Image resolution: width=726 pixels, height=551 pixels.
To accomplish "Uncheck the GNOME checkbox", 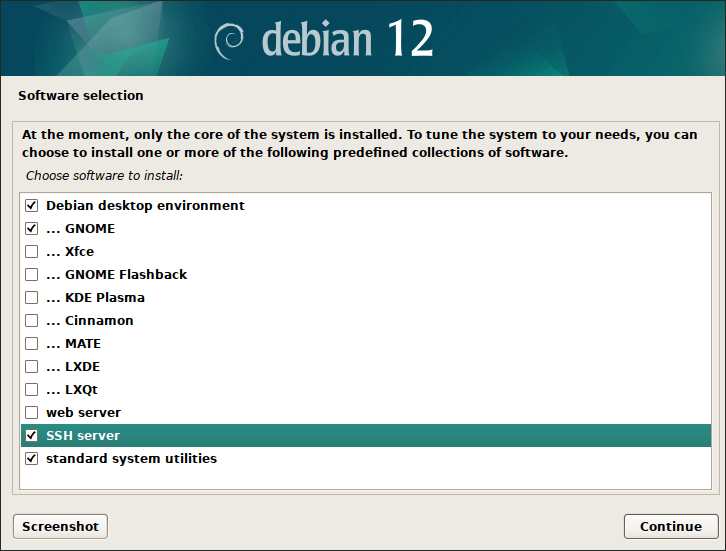I will pyautogui.click(x=31, y=228).
